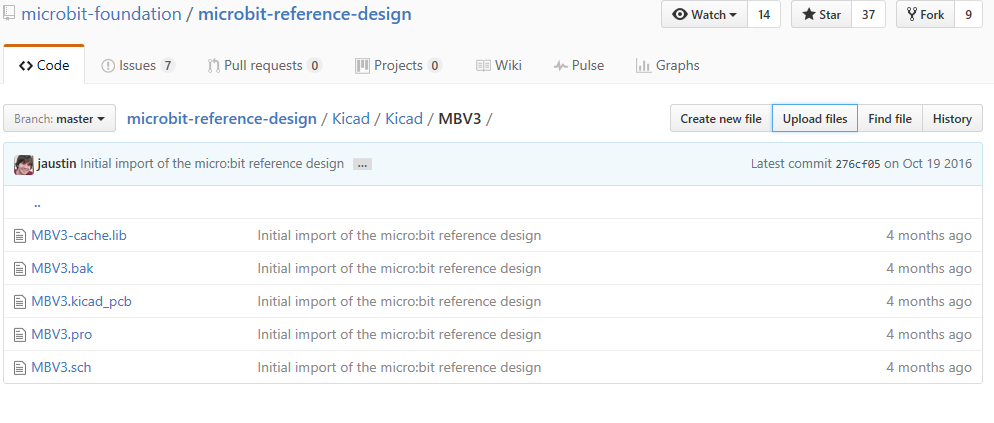The width and height of the screenshot is (994, 423).
Task: Click the Upload files button
Action: pyautogui.click(x=814, y=119)
